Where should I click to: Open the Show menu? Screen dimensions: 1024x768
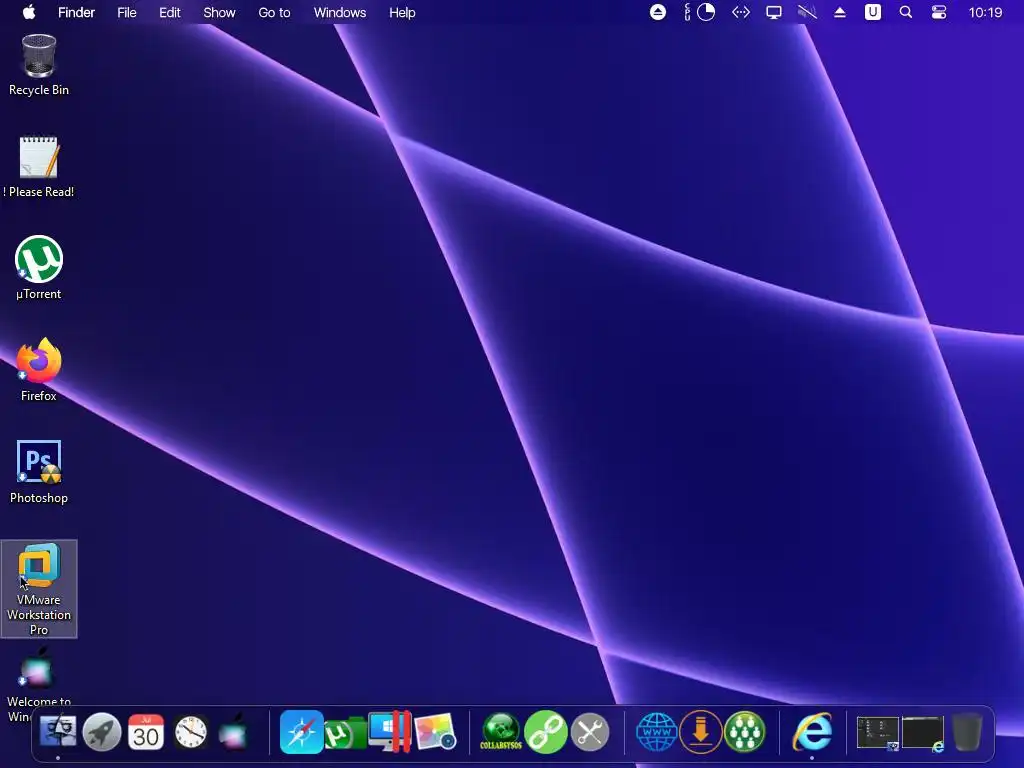pos(219,12)
